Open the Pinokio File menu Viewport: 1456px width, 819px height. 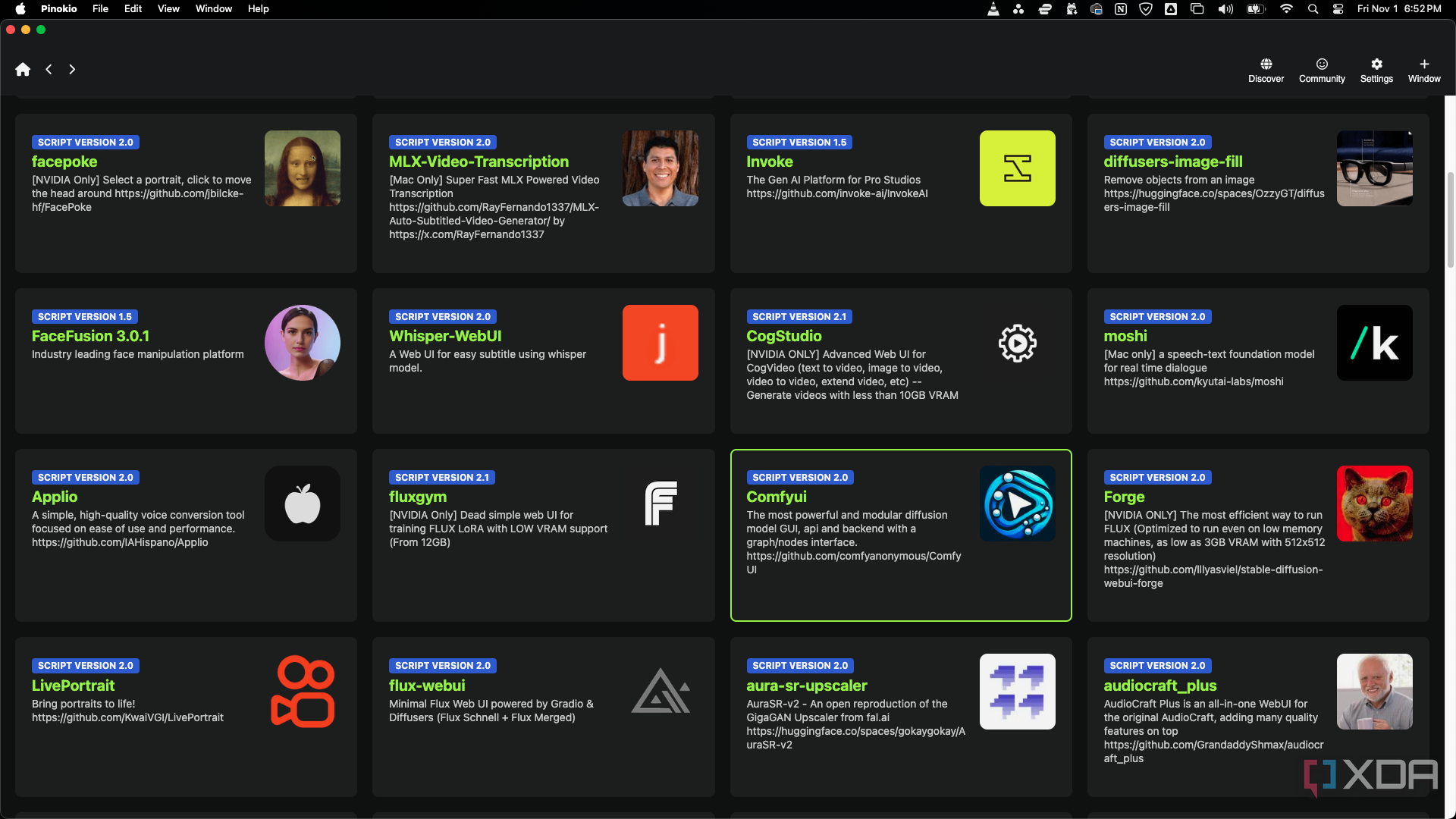pyautogui.click(x=100, y=8)
